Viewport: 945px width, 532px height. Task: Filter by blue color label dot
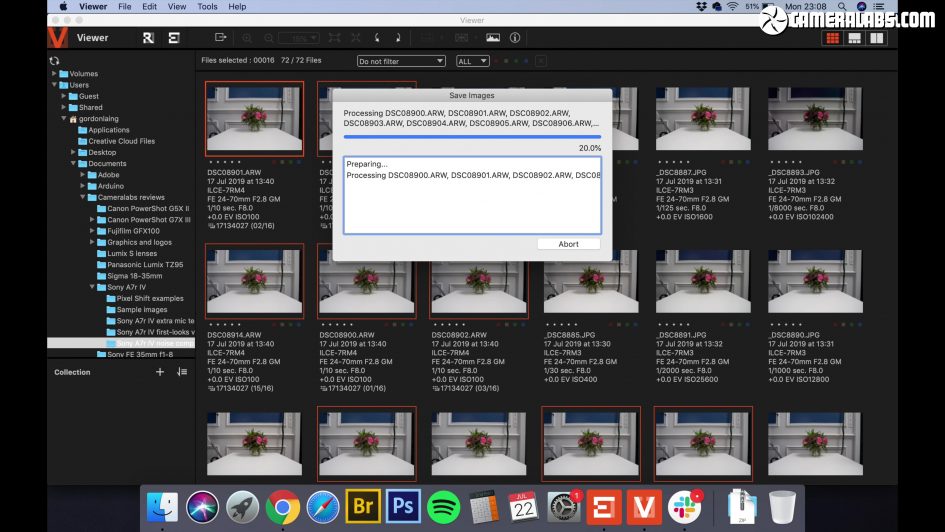(526, 61)
